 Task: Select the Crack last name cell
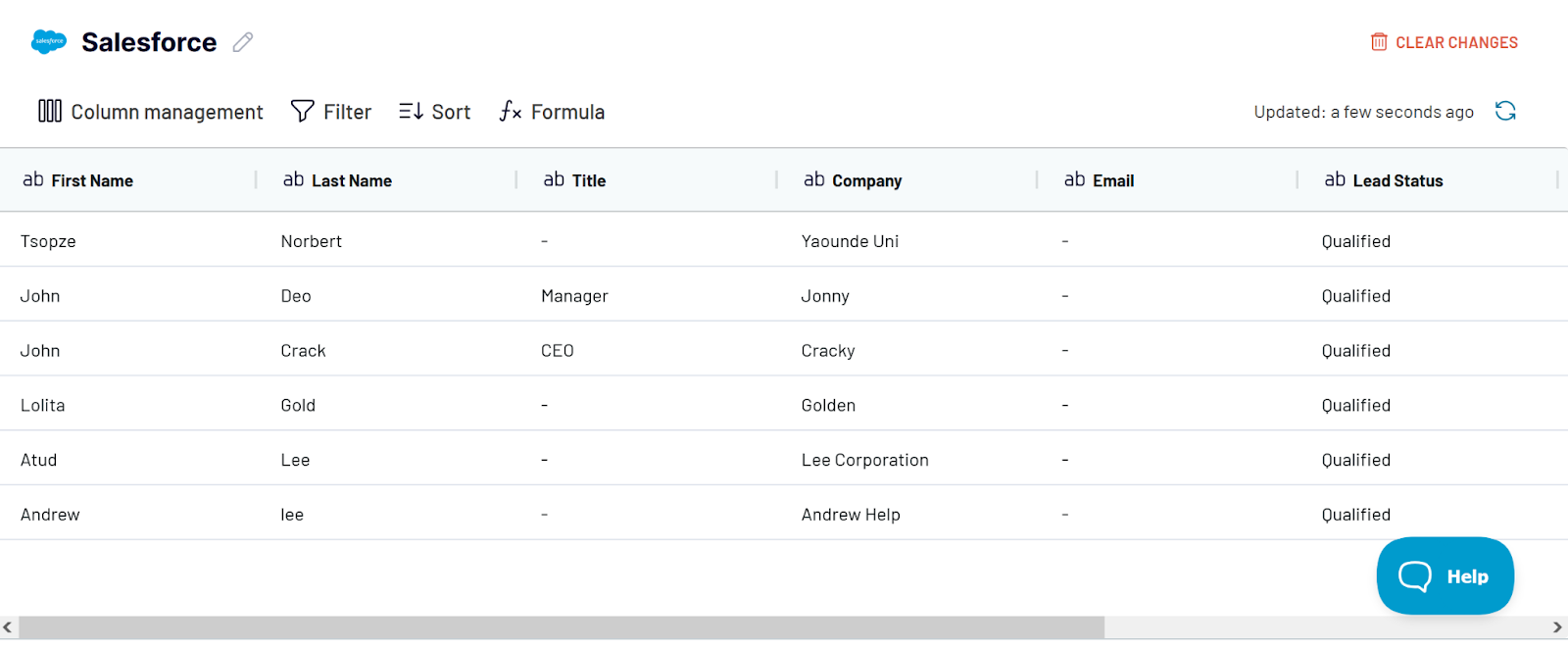tap(303, 351)
